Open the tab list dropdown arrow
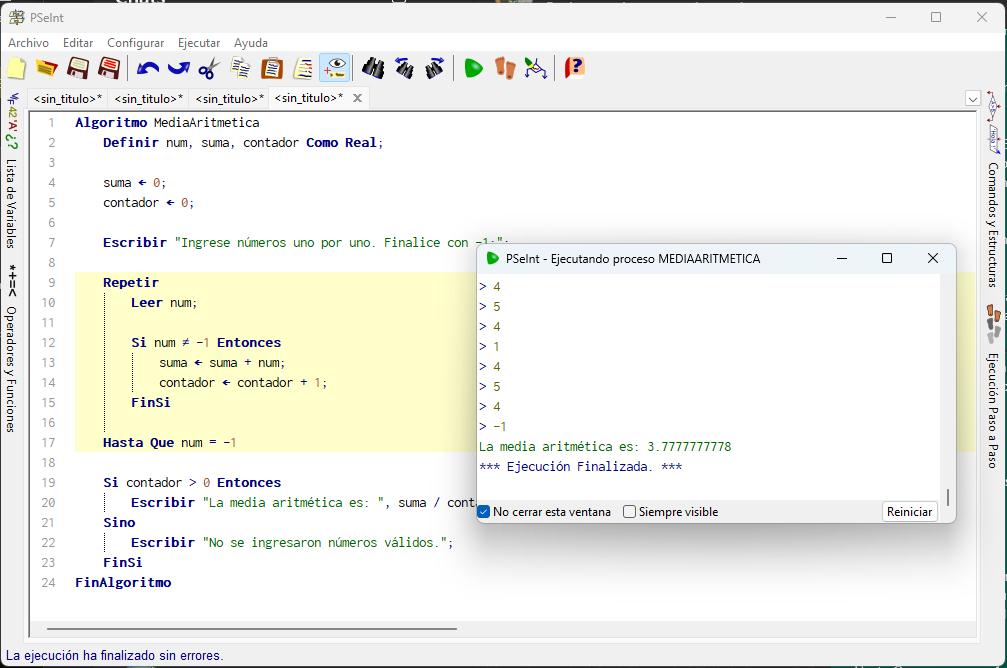This screenshot has height=668, width=1007. point(972,99)
